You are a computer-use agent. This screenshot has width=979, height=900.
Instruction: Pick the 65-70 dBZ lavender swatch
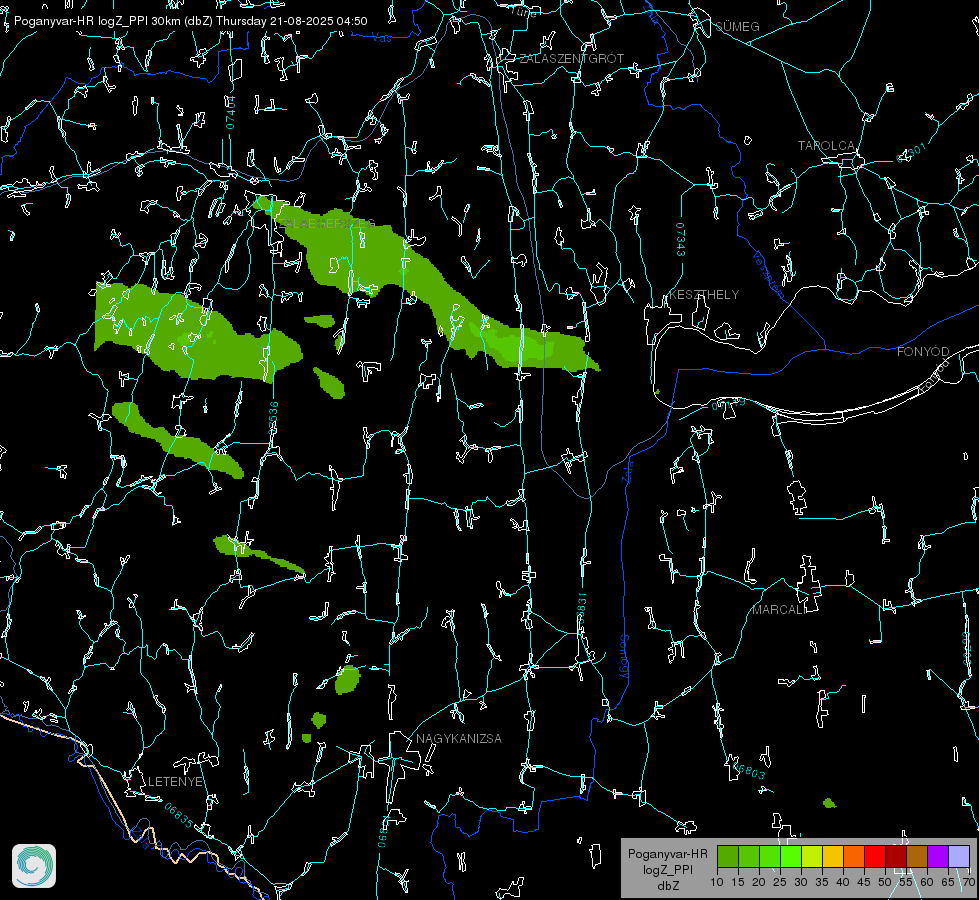pos(959,856)
